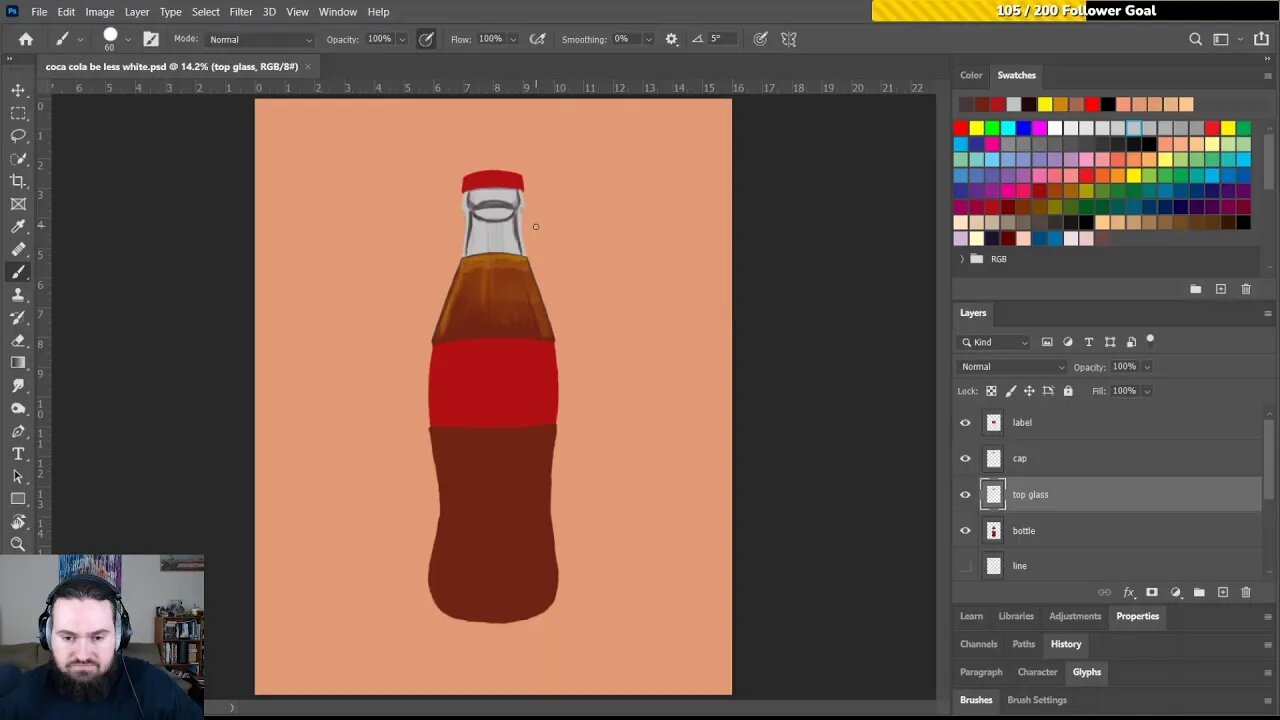Expand the RGB swatch group
Image resolution: width=1280 pixels, height=720 pixels.
pyautogui.click(x=962, y=259)
